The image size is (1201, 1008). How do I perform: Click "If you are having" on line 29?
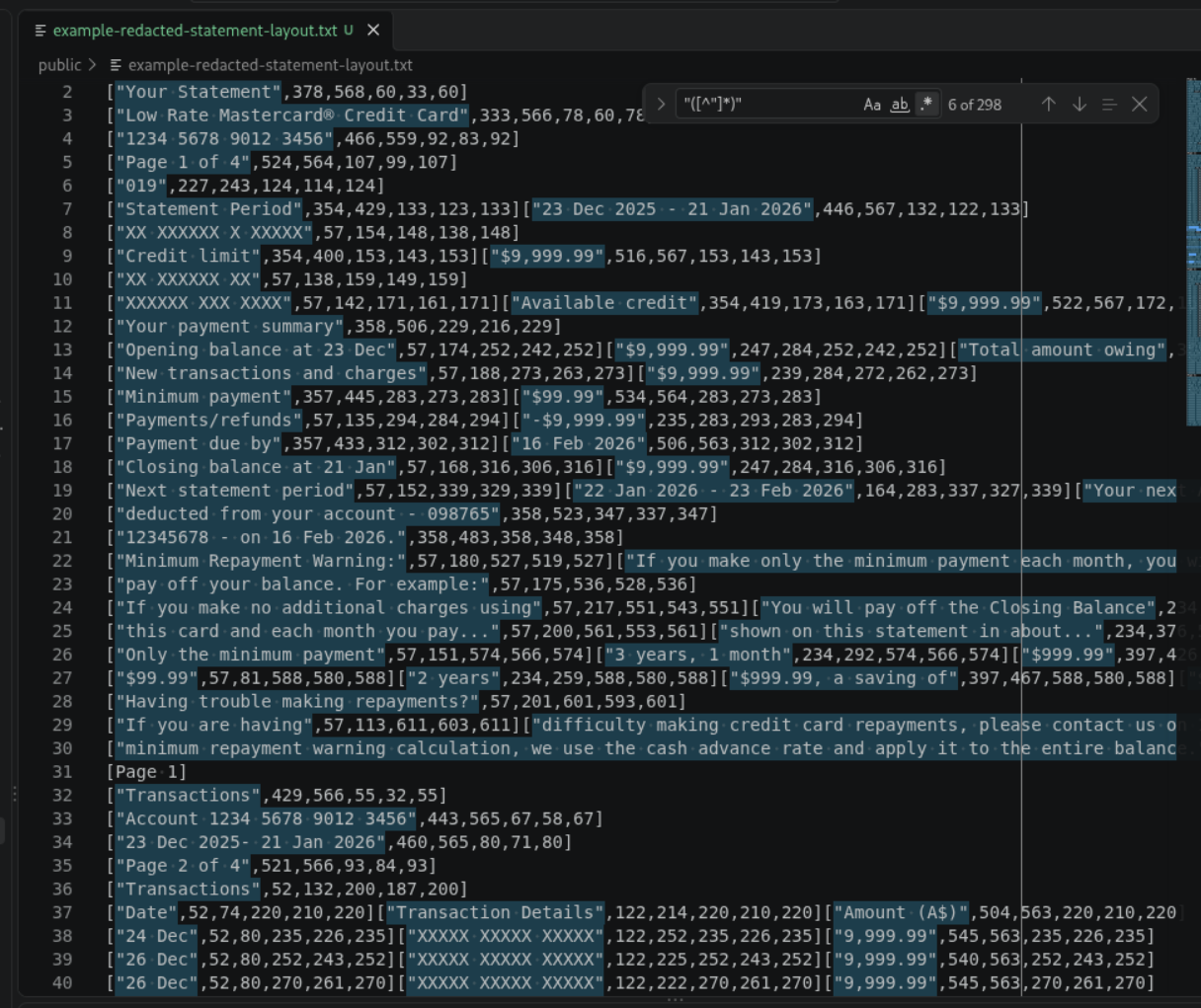pos(214,726)
